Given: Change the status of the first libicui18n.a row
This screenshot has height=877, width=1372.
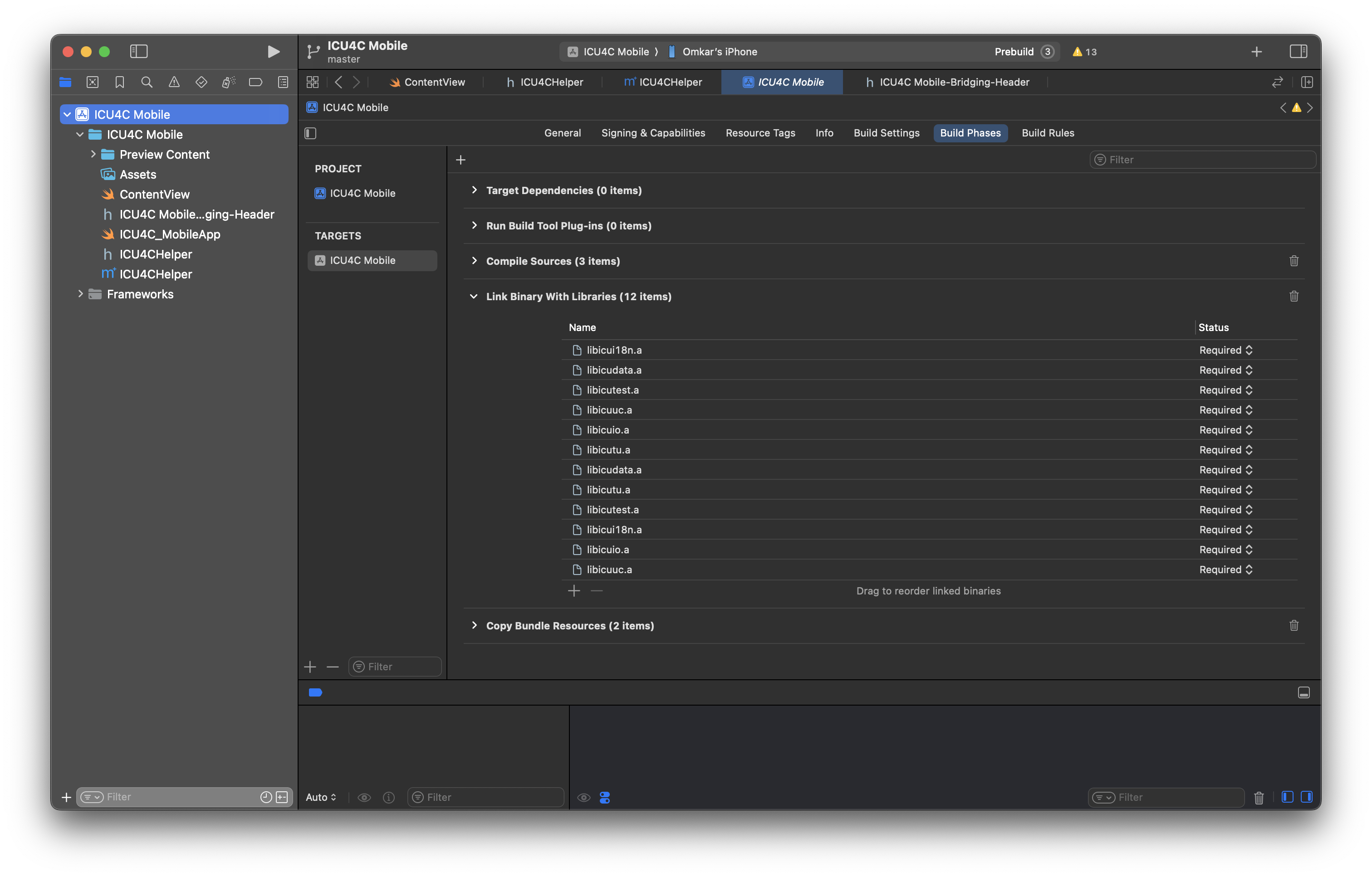Looking at the screenshot, I should click(x=1225, y=350).
